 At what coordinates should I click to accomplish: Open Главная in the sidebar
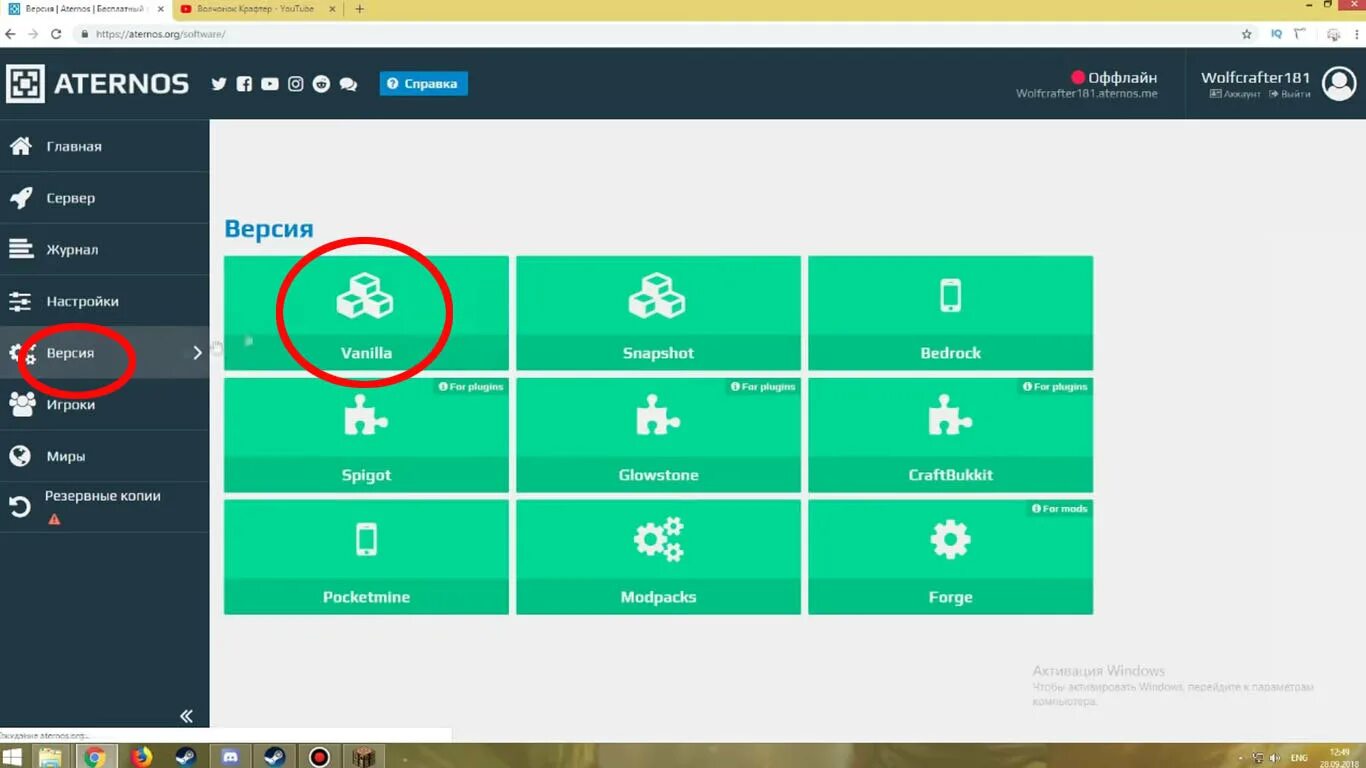tap(104, 146)
